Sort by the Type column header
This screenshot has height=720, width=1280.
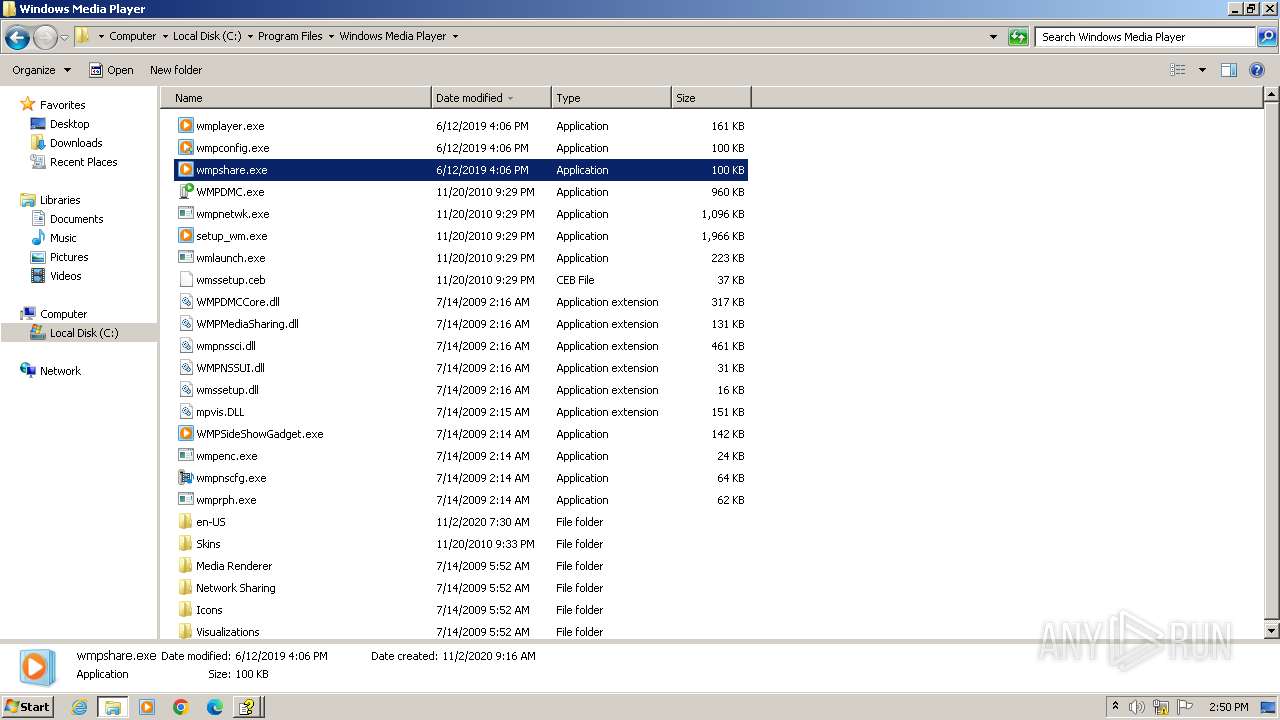coord(611,98)
